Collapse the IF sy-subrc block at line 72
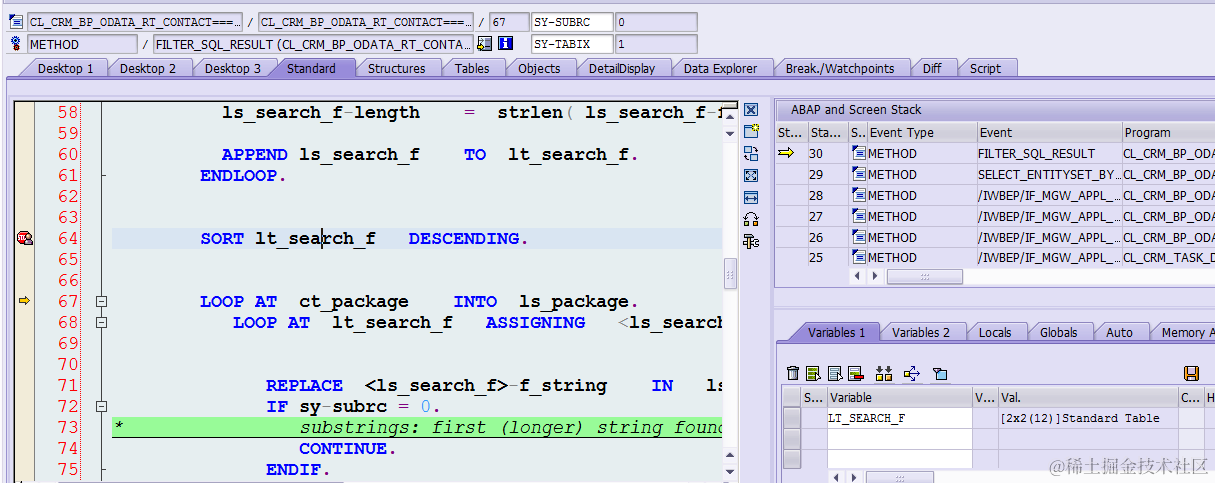This screenshot has width=1215, height=483. point(101,407)
